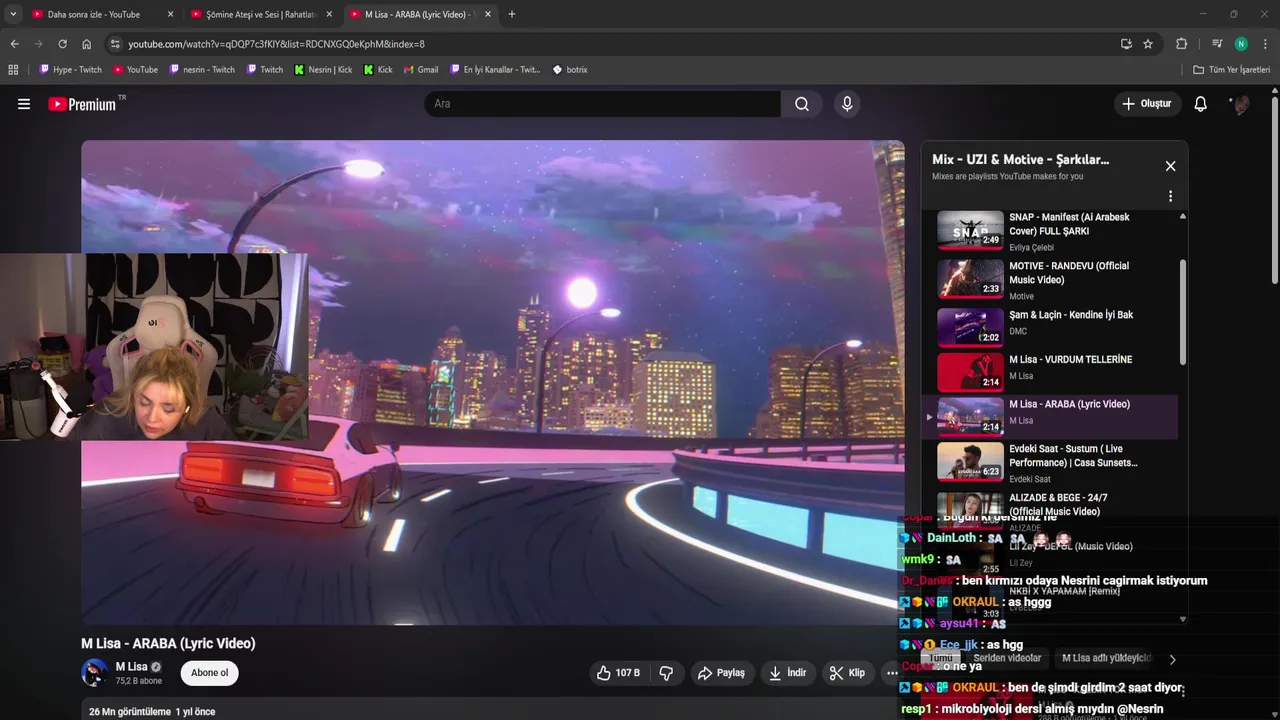The width and height of the screenshot is (1280, 720).
Task: Dislike the ARABA video
Action: point(666,673)
